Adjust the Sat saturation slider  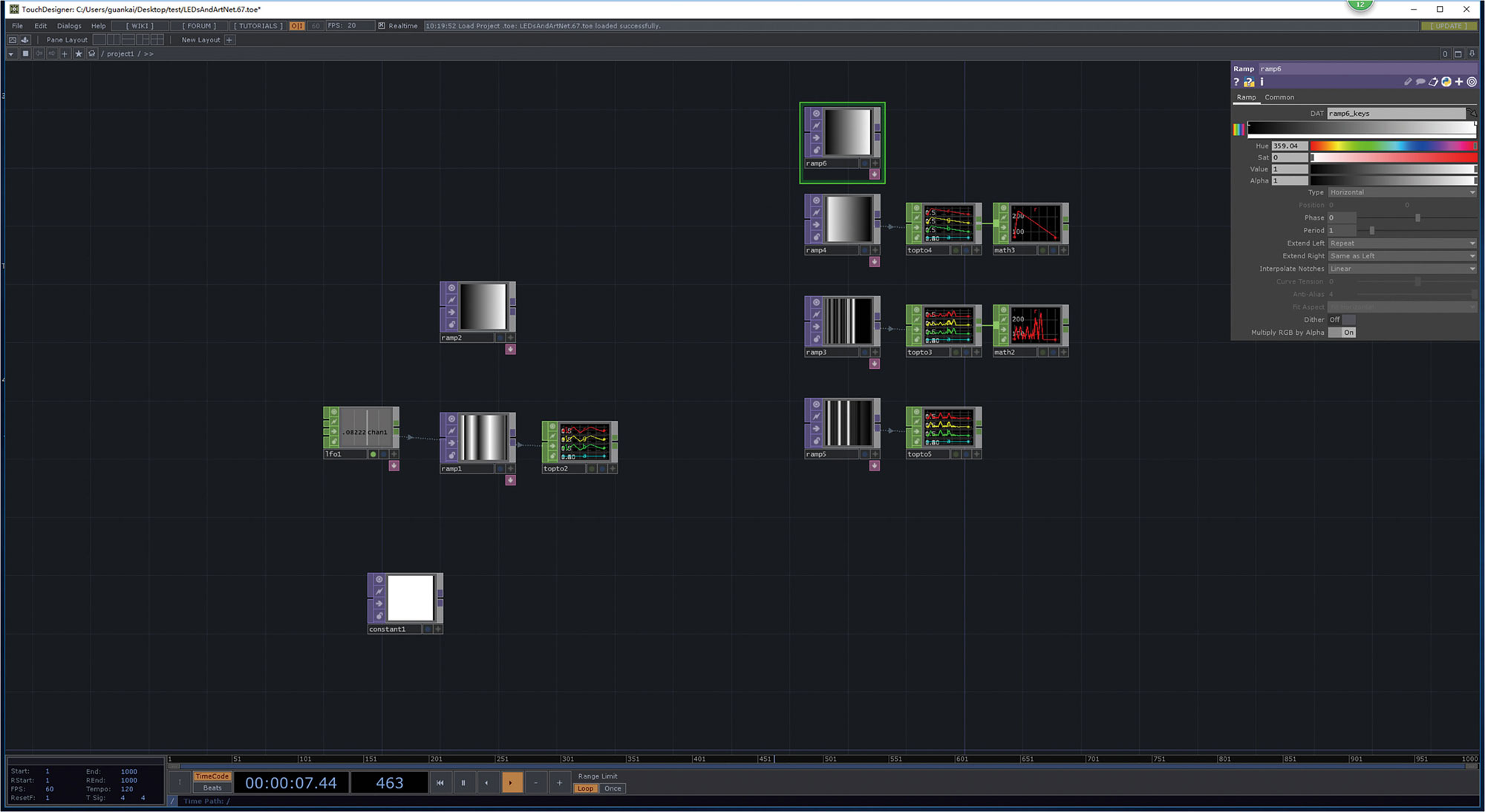[1394, 157]
